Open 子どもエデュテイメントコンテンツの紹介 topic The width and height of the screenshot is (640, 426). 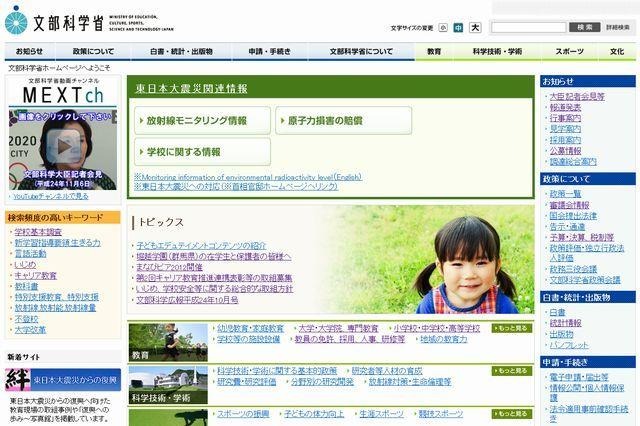coord(201,246)
